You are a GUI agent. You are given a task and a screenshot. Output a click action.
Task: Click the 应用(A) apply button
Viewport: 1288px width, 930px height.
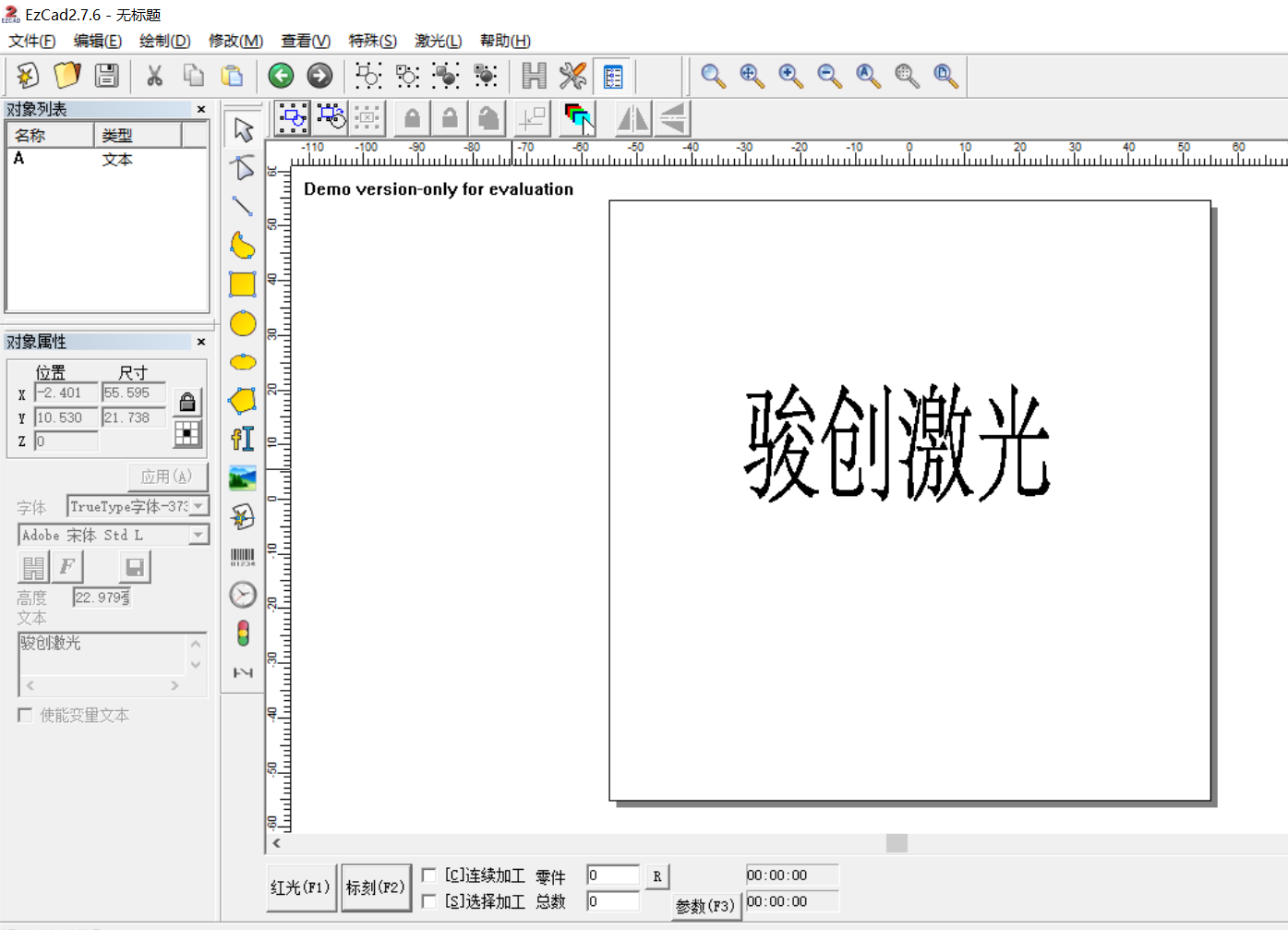coord(167,477)
